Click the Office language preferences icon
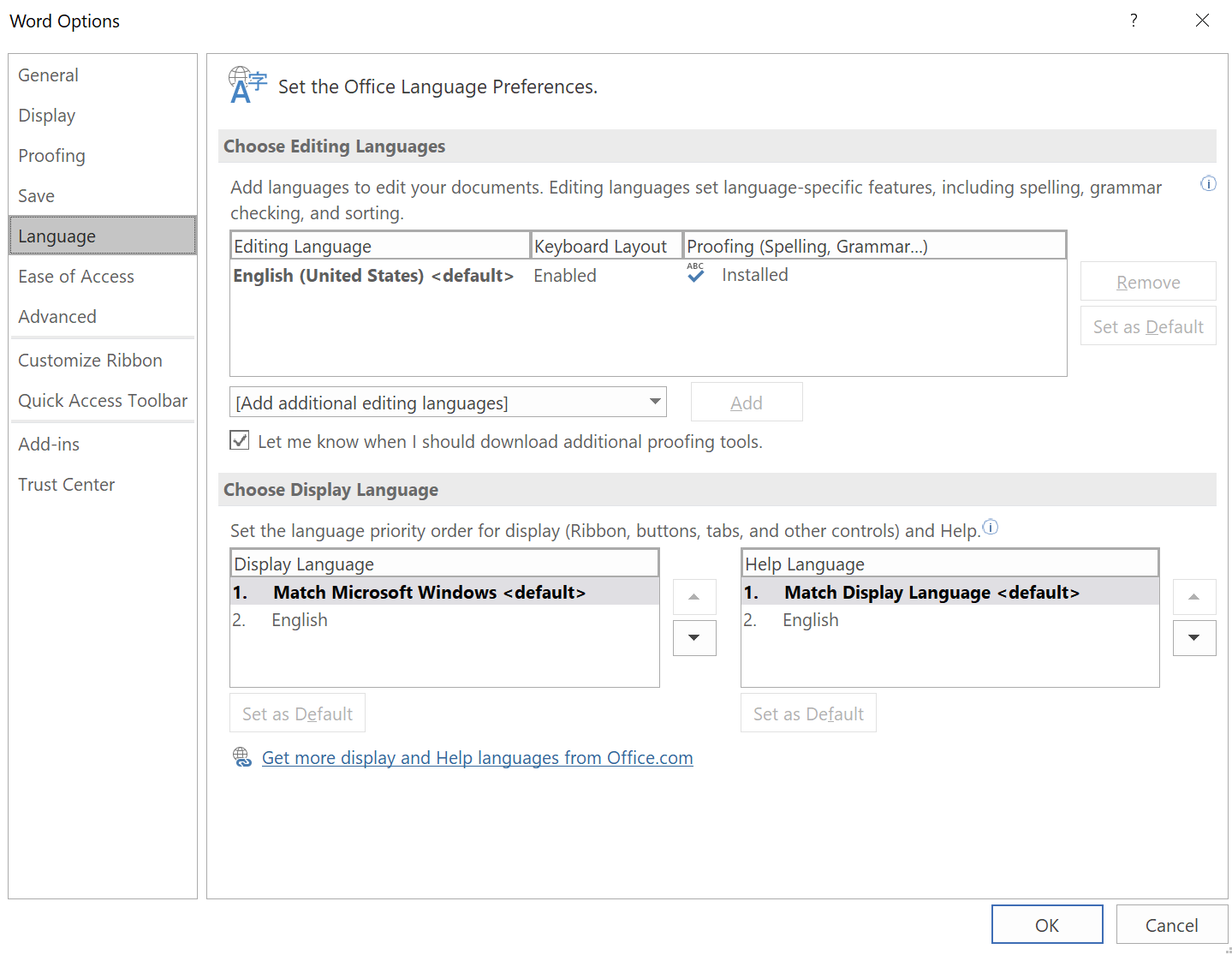 point(248,86)
